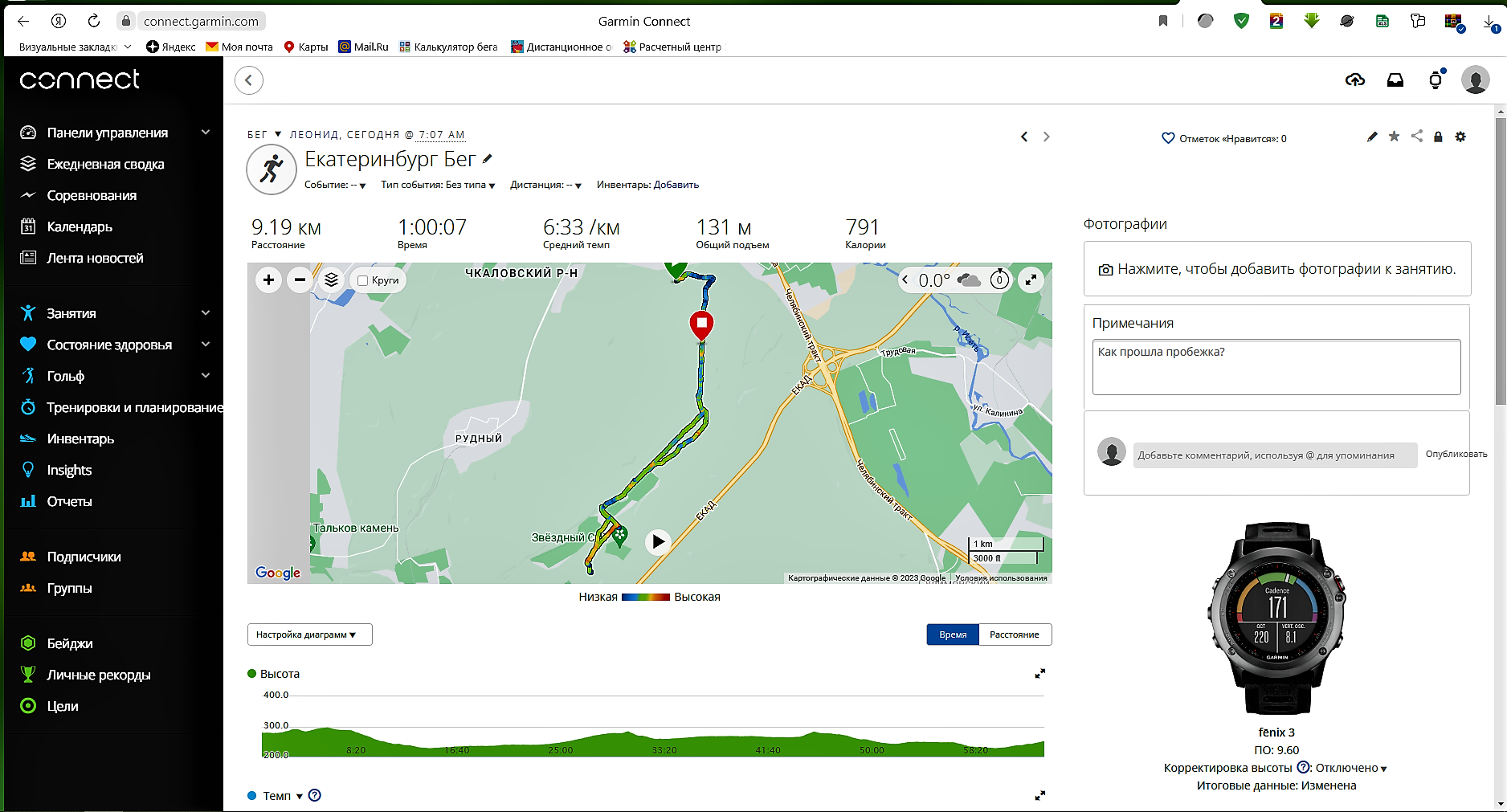The width and height of the screenshot is (1507, 812).
Task: Open the Mail.Ru bookmark
Action: coord(363,47)
